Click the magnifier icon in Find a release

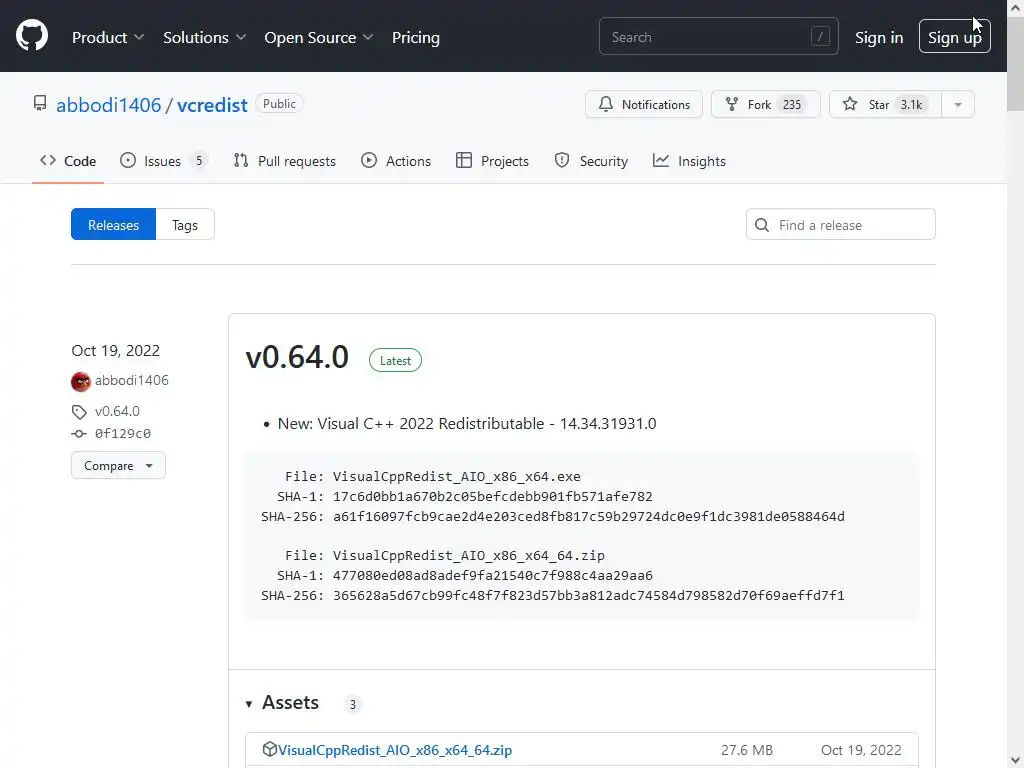(x=761, y=225)
